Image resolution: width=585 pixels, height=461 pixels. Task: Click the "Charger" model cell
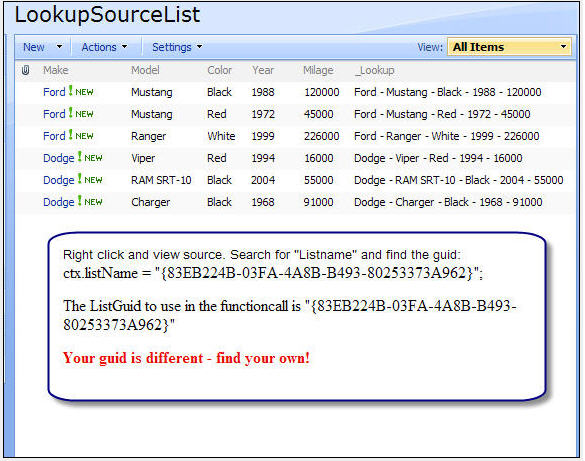[151, 202]
